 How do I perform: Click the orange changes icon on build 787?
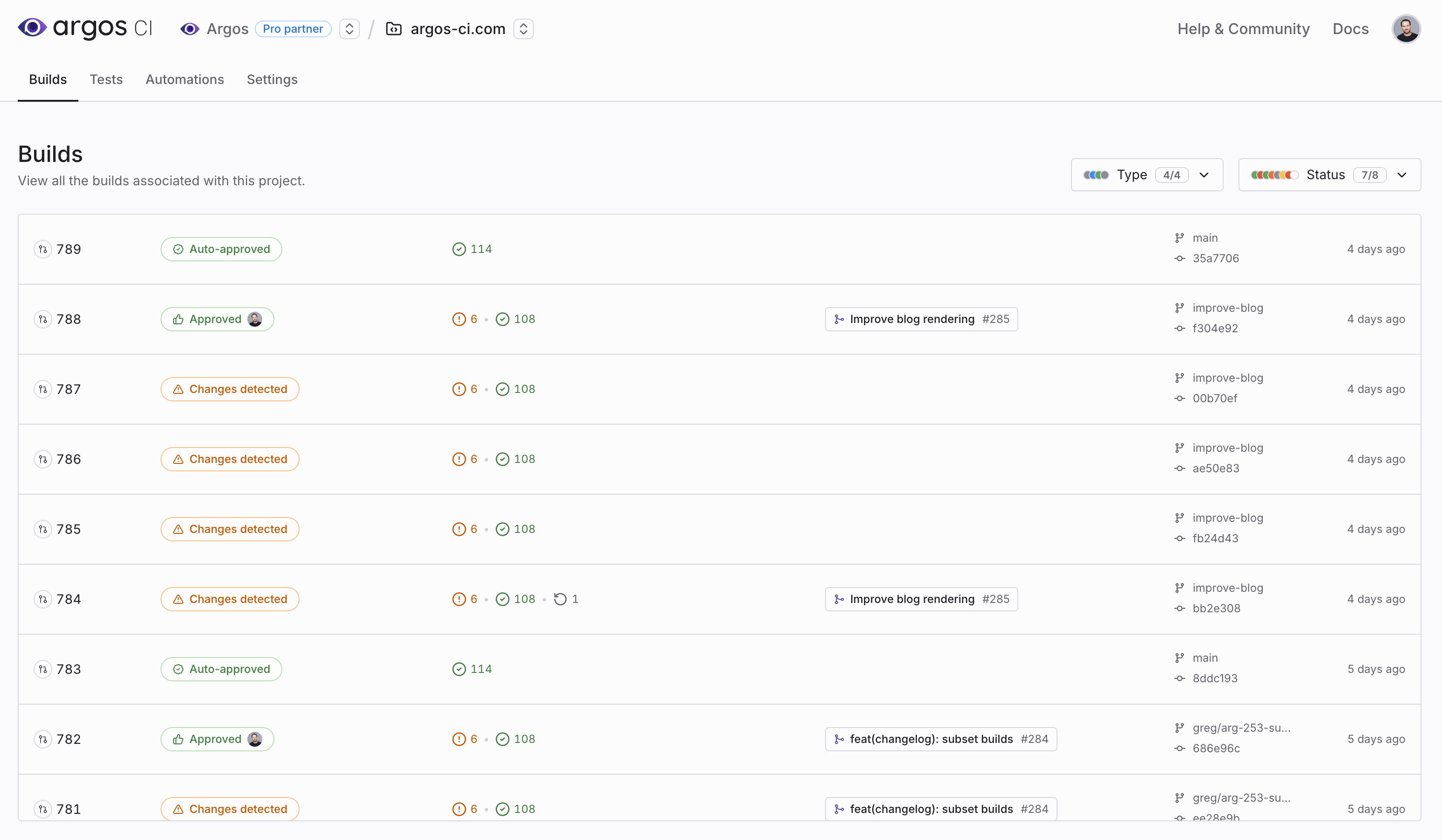point(459,389)
